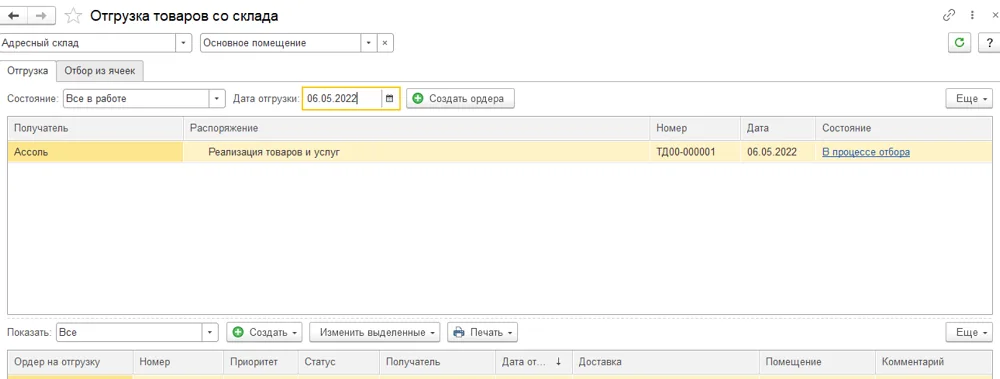Open the Показать filter dropdown
The image size is (1000, 379).
click(x=210, y=332)
